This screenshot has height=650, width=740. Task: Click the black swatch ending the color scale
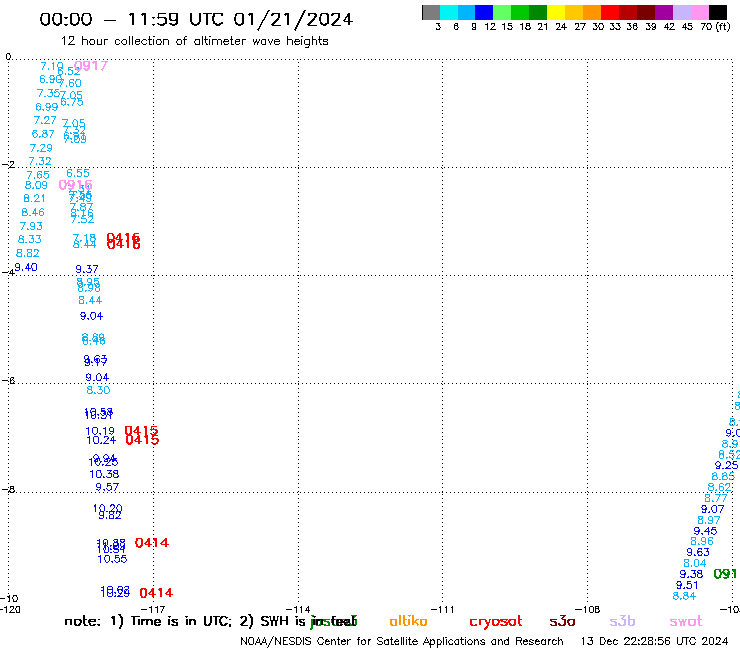[718, 12]
